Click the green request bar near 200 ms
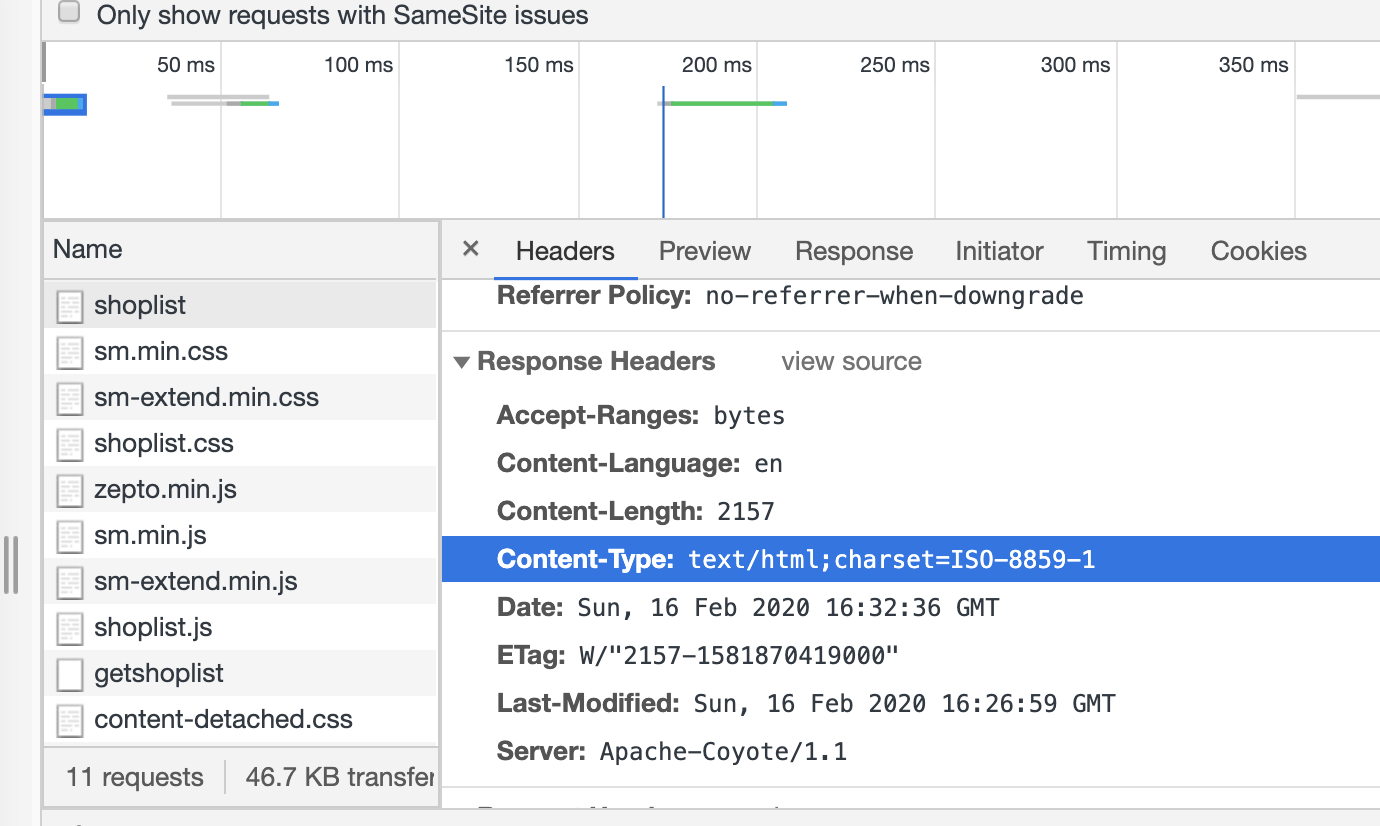This screenshot has height=826, width=1380. pos(720,103)
